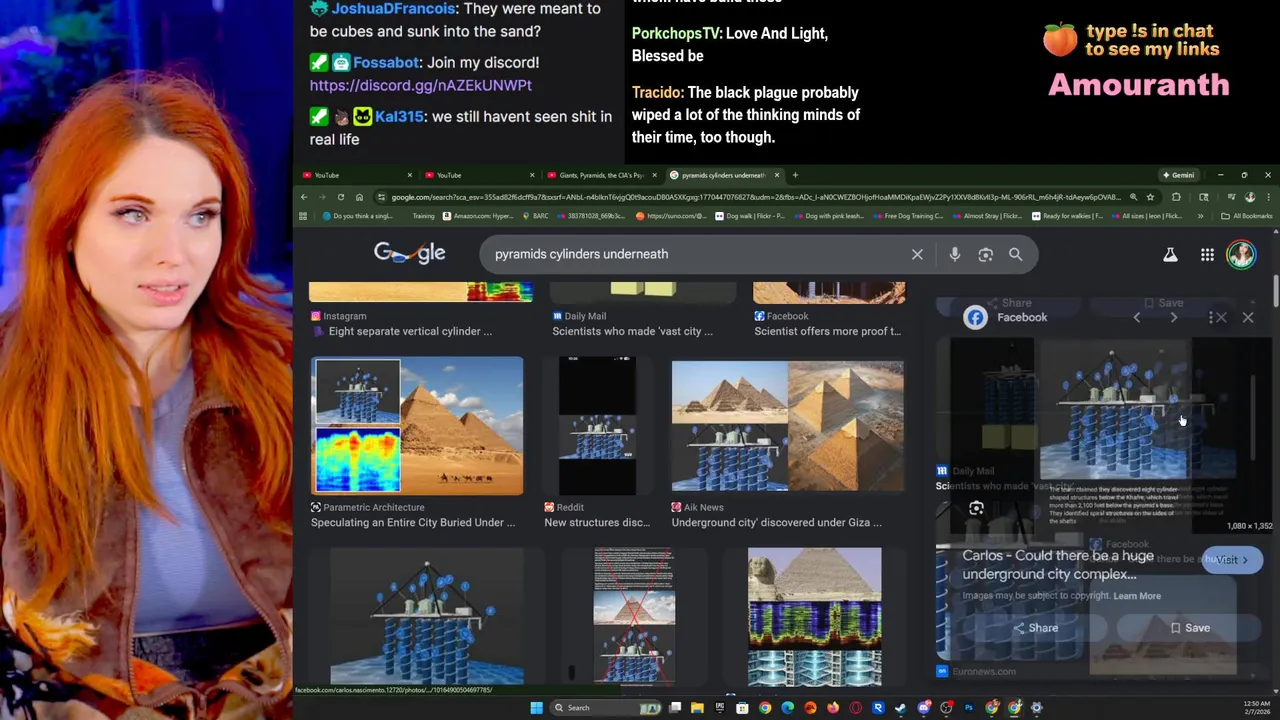Viewport: 1280px width, 720px height.
Task: Go back using browser back arrow
Action: click(304, 197)
